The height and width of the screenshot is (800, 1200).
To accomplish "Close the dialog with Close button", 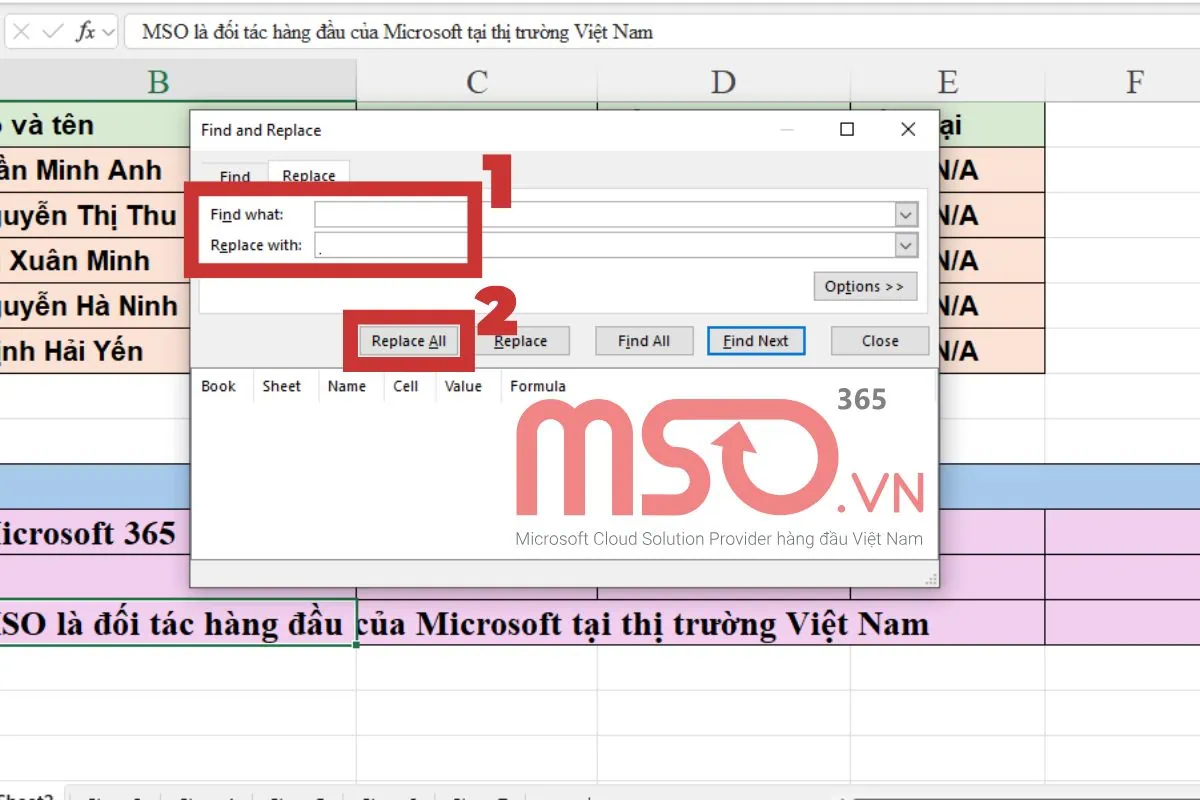I will pyautogui.click(x=880, y=341).
